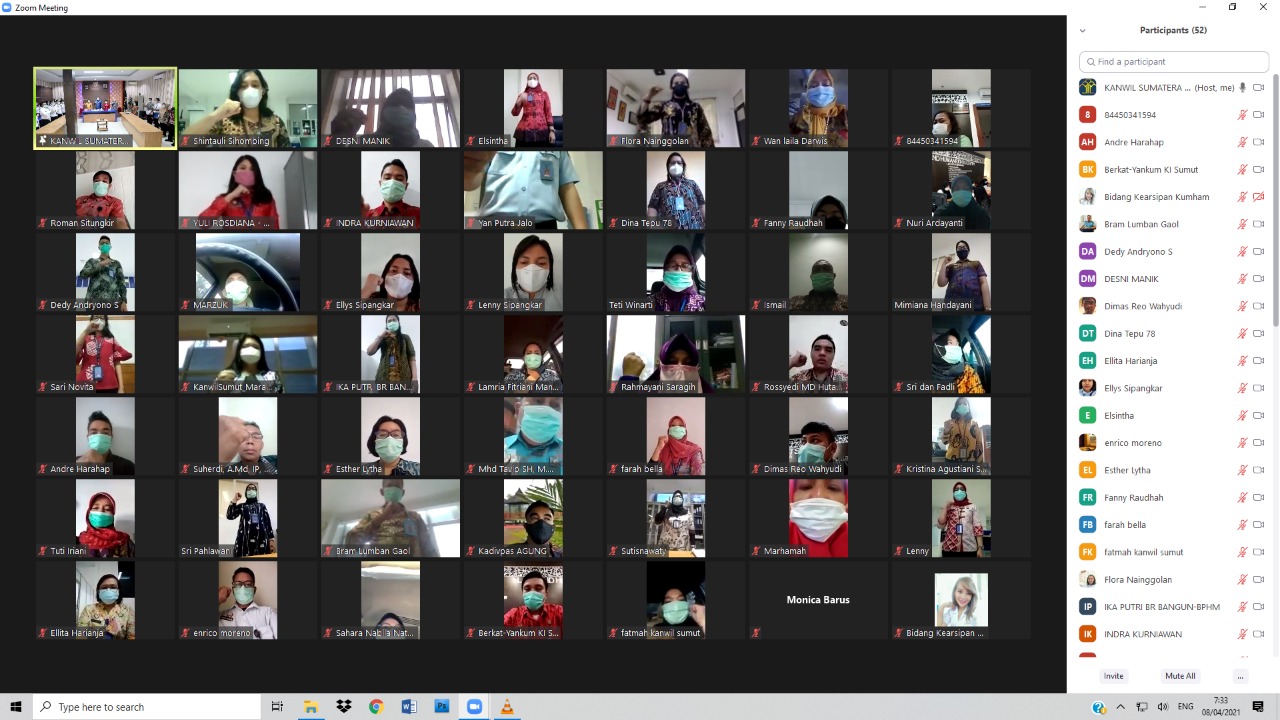This screenshot has width=1280, height=720.
Task: Toggle mute for INDRA KURNIAWAN in the list
Action: click(1243, 634)
